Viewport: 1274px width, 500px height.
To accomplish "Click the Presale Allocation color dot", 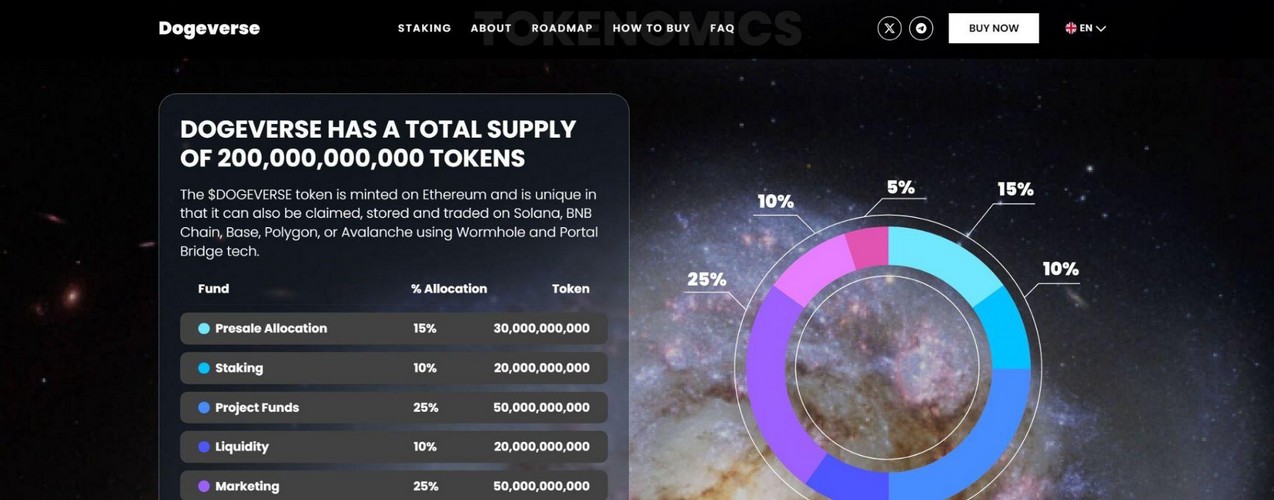I will (x=204, y=328).
